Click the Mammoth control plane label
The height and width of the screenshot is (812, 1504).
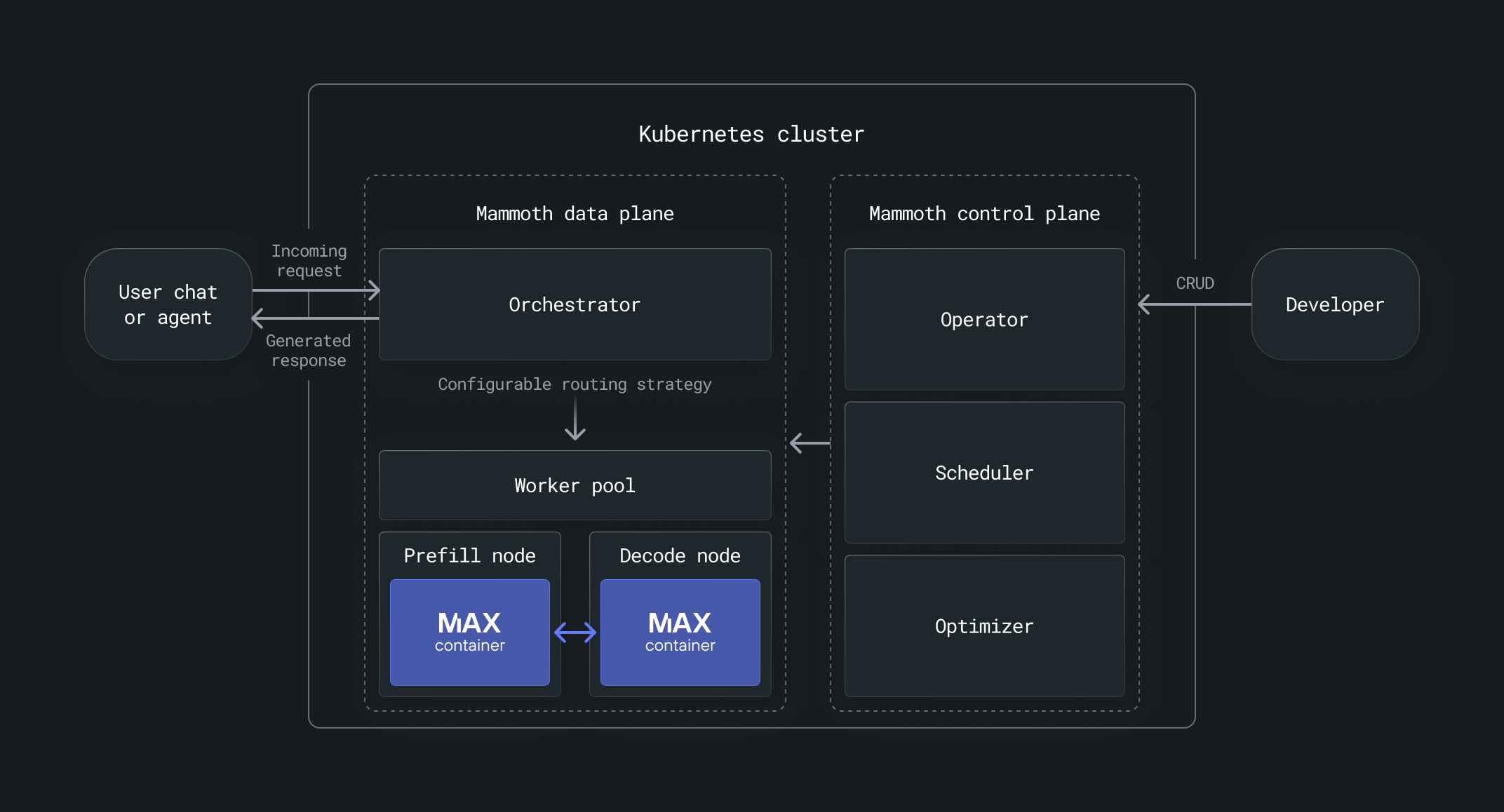coord(984,213)
